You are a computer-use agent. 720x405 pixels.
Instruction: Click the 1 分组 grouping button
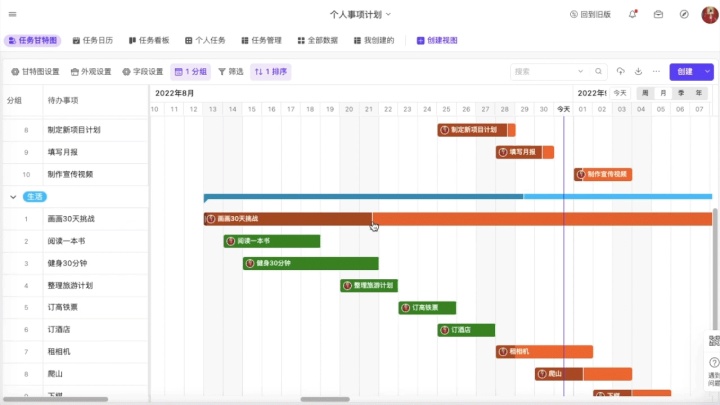[191, 72]
